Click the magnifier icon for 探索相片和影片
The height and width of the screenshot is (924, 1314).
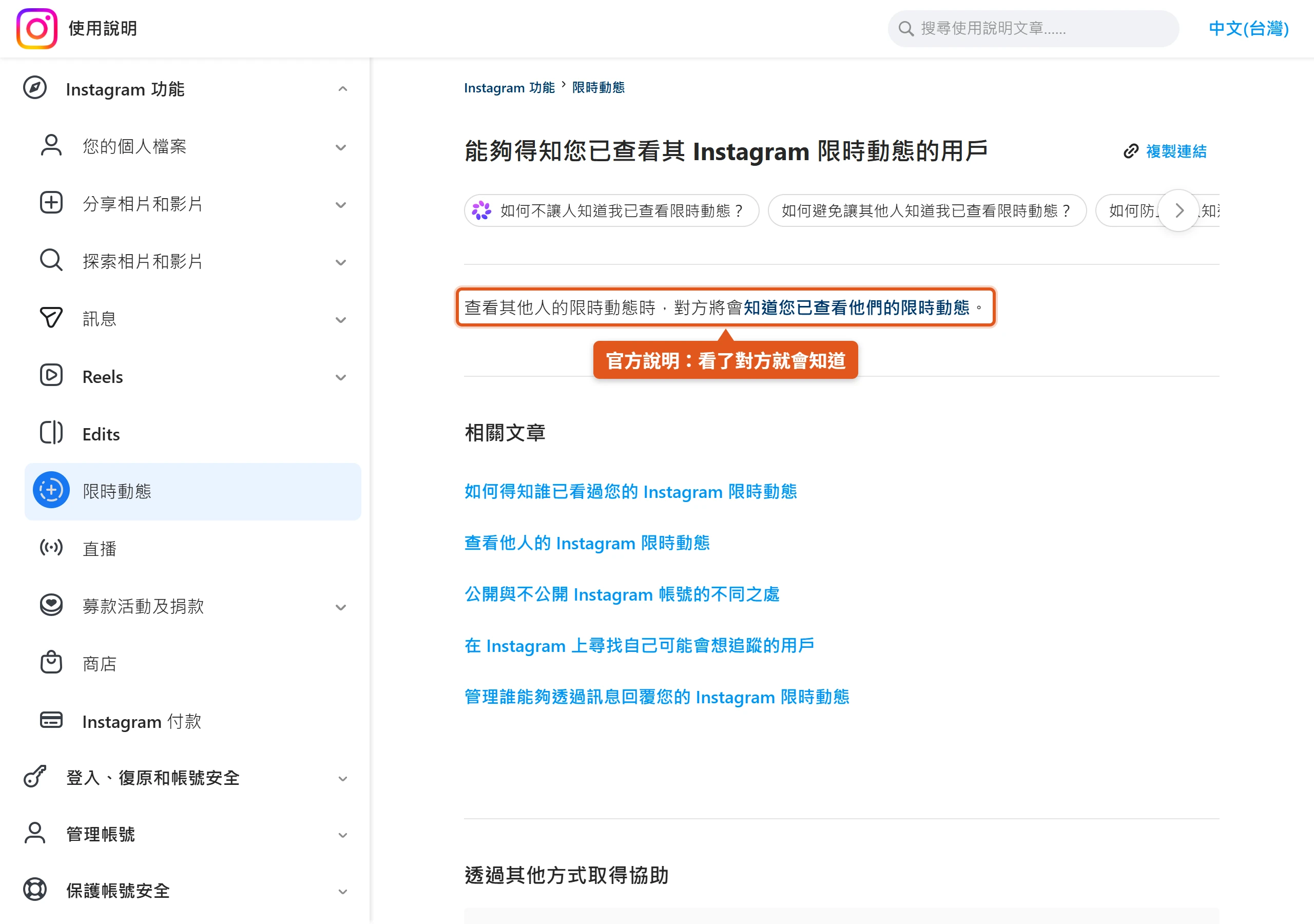click(51, 260)
